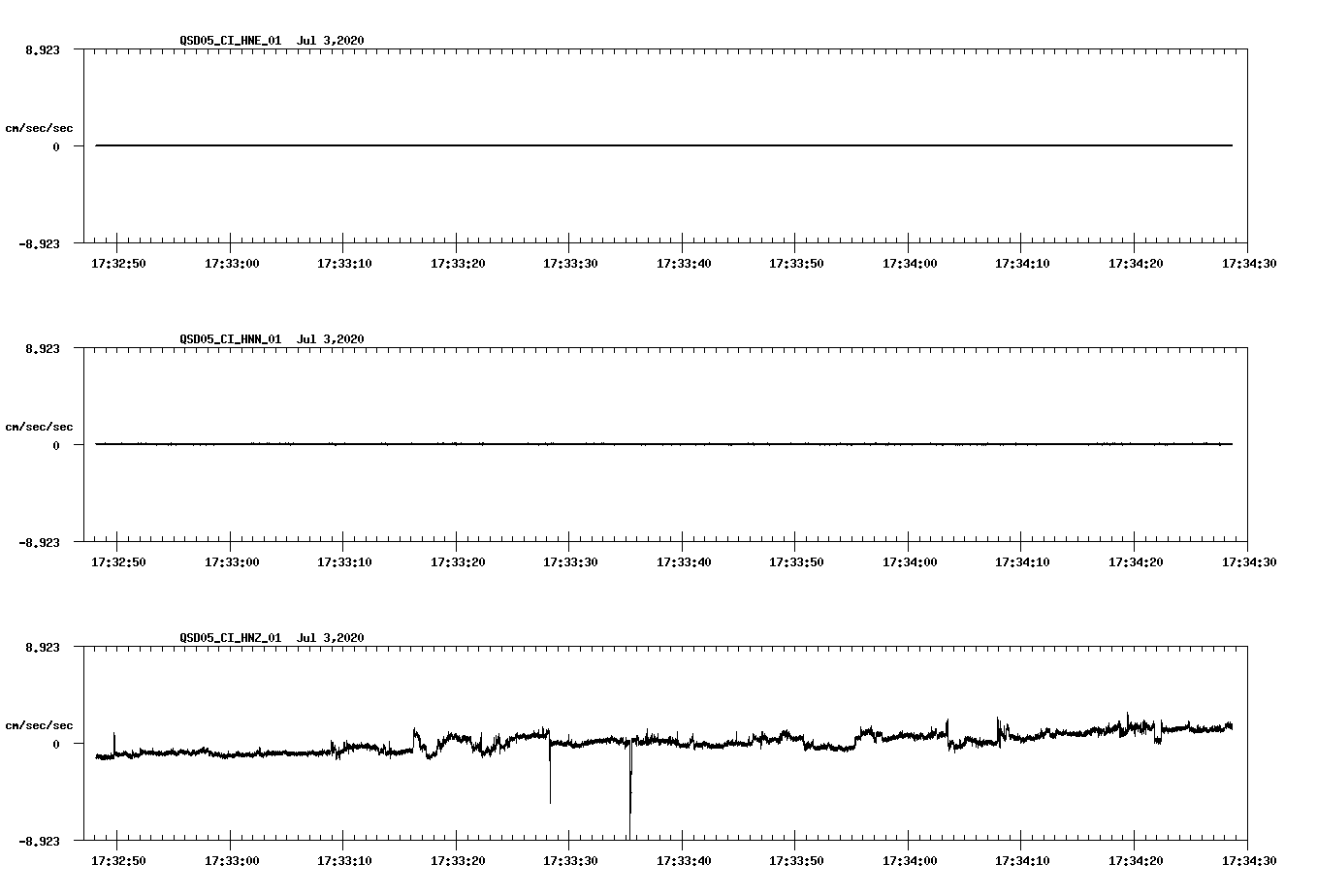This screenshot has width=1317, height=896.
Task: Click the 8.923 upper limit on HNE plot
Action: pyautogui.click(x=42, y=49)
